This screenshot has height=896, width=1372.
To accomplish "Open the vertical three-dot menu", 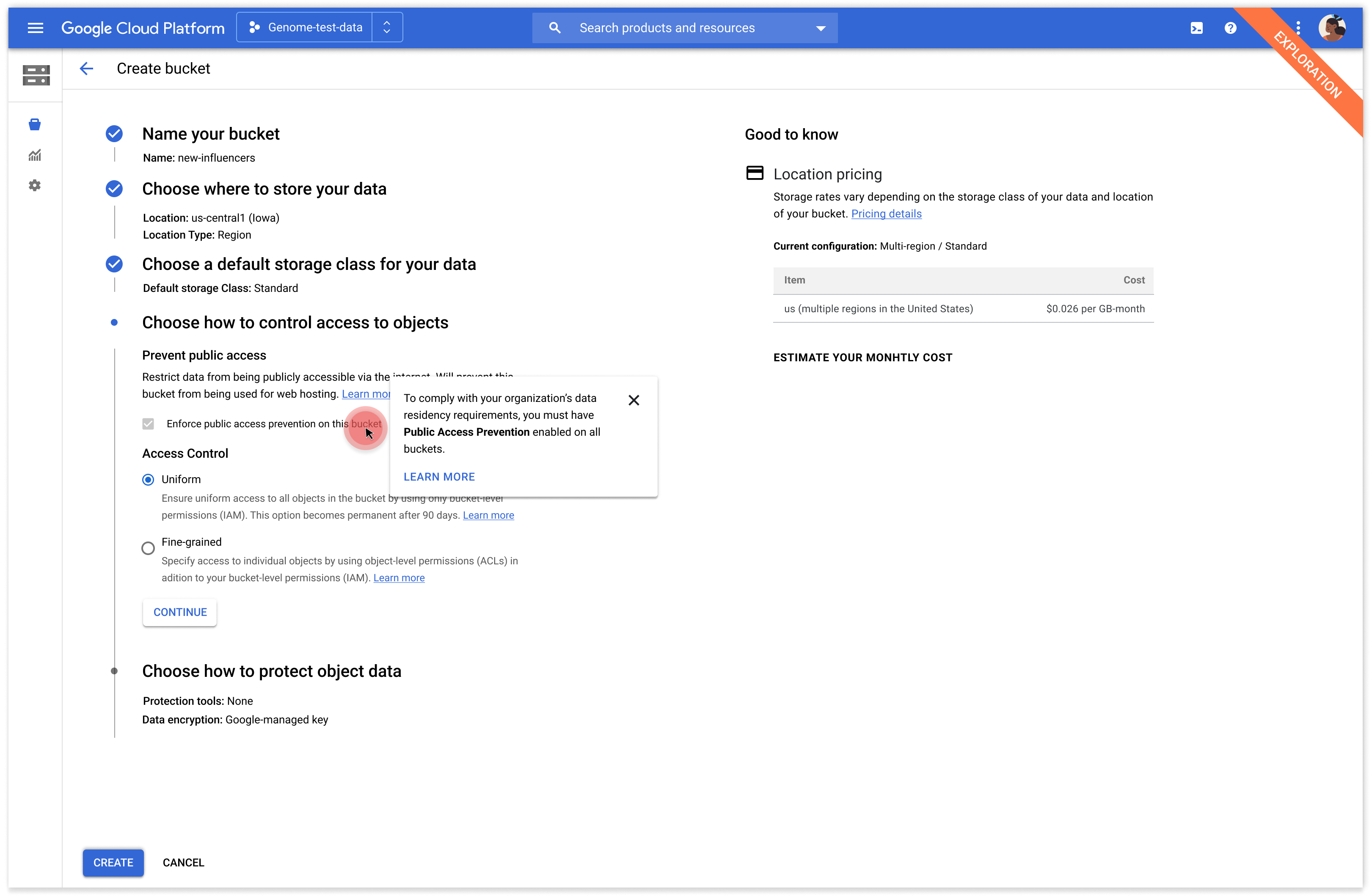I will 1298,27.
